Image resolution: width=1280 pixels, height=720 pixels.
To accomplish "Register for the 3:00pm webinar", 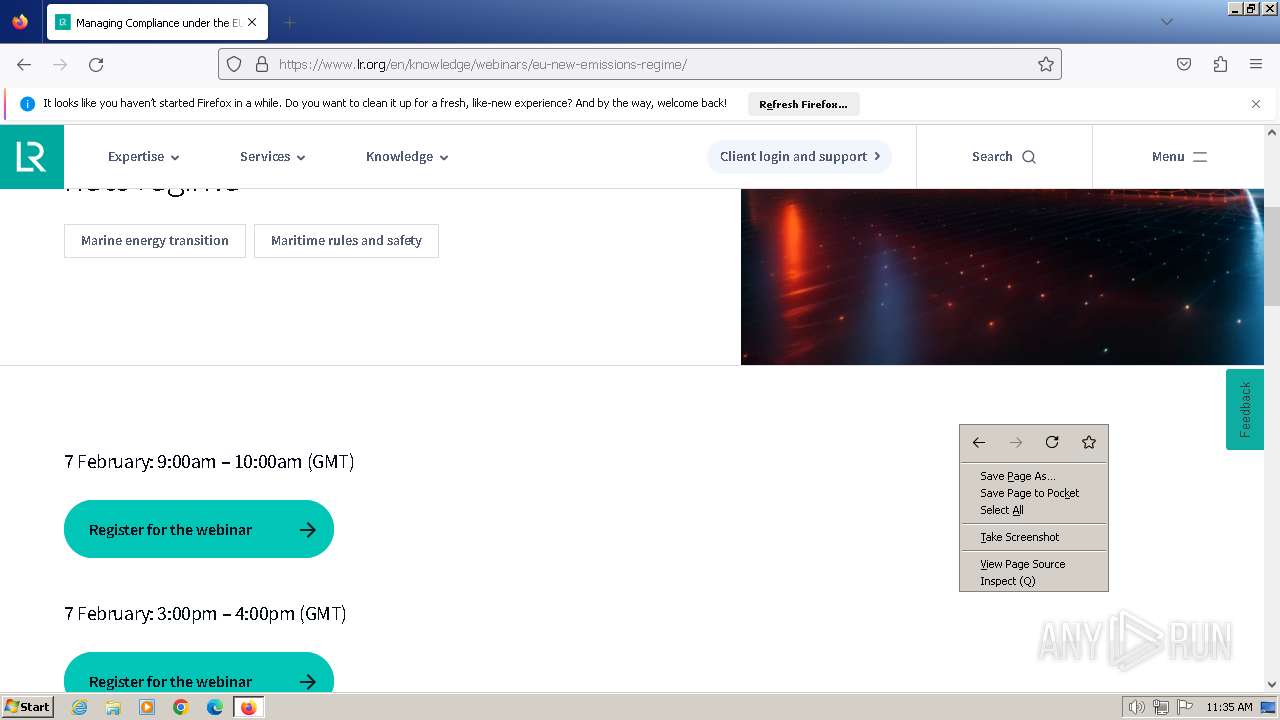I will point(199,672).
